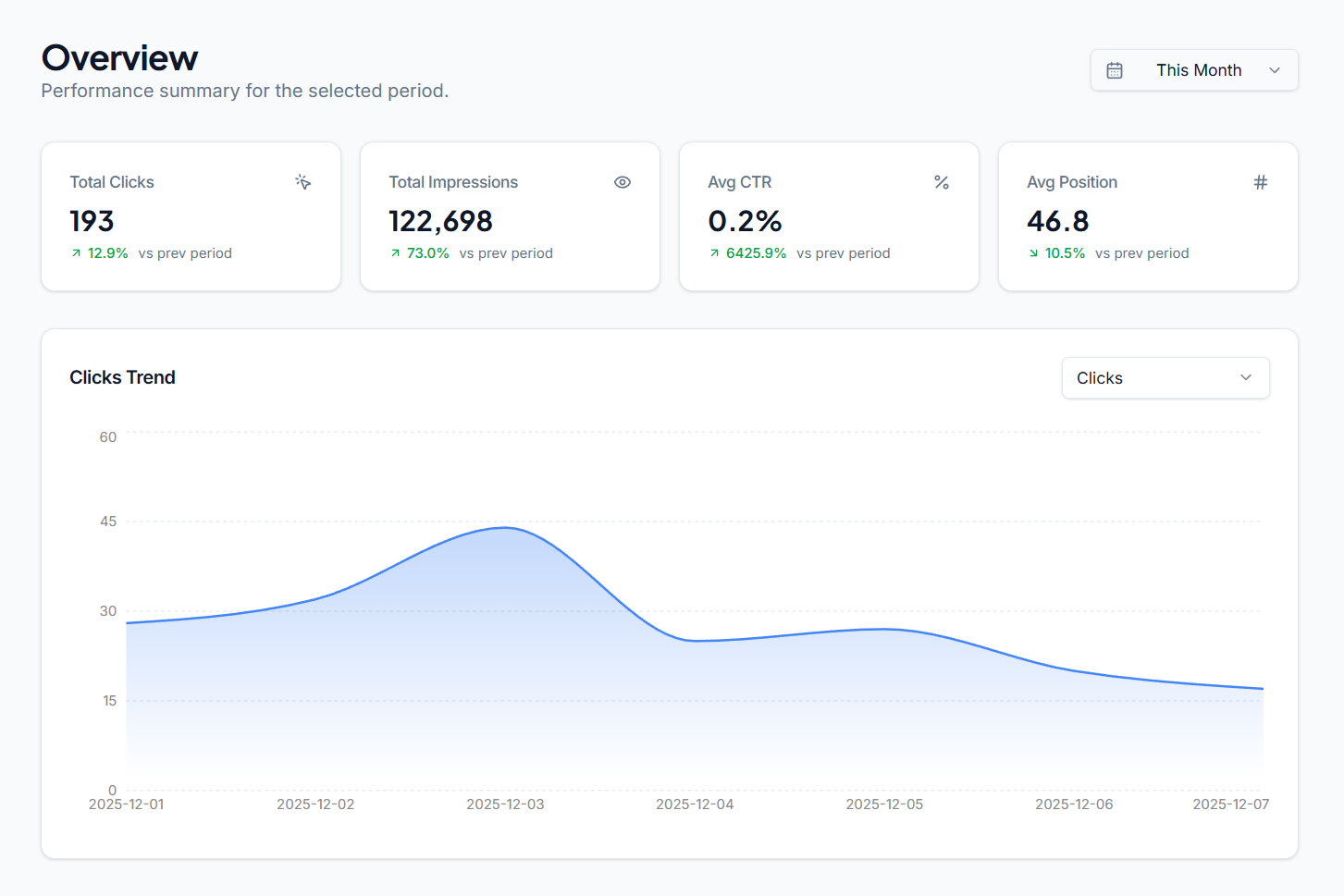The image size is (1344, 896).
Task: Click the chevron inside the Clicks selector
Action: click(1244, 377)
